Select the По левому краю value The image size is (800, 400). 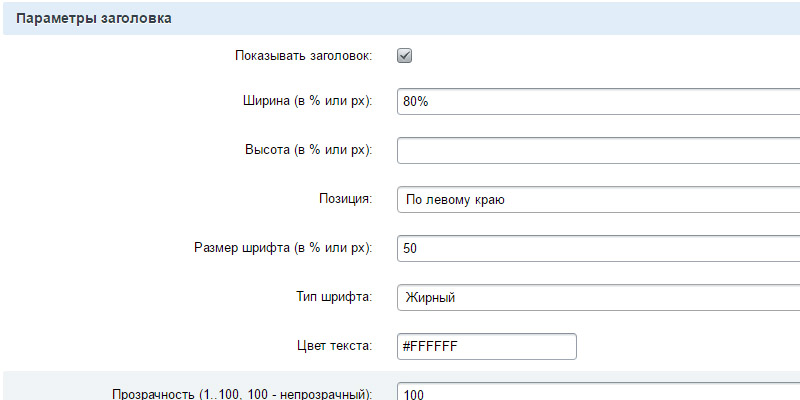click(455, 200)
